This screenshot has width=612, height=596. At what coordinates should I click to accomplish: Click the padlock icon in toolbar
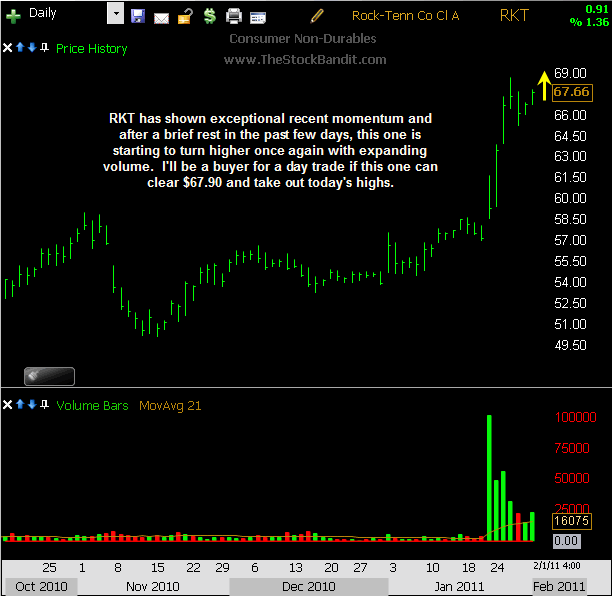[x=185, y=16]
